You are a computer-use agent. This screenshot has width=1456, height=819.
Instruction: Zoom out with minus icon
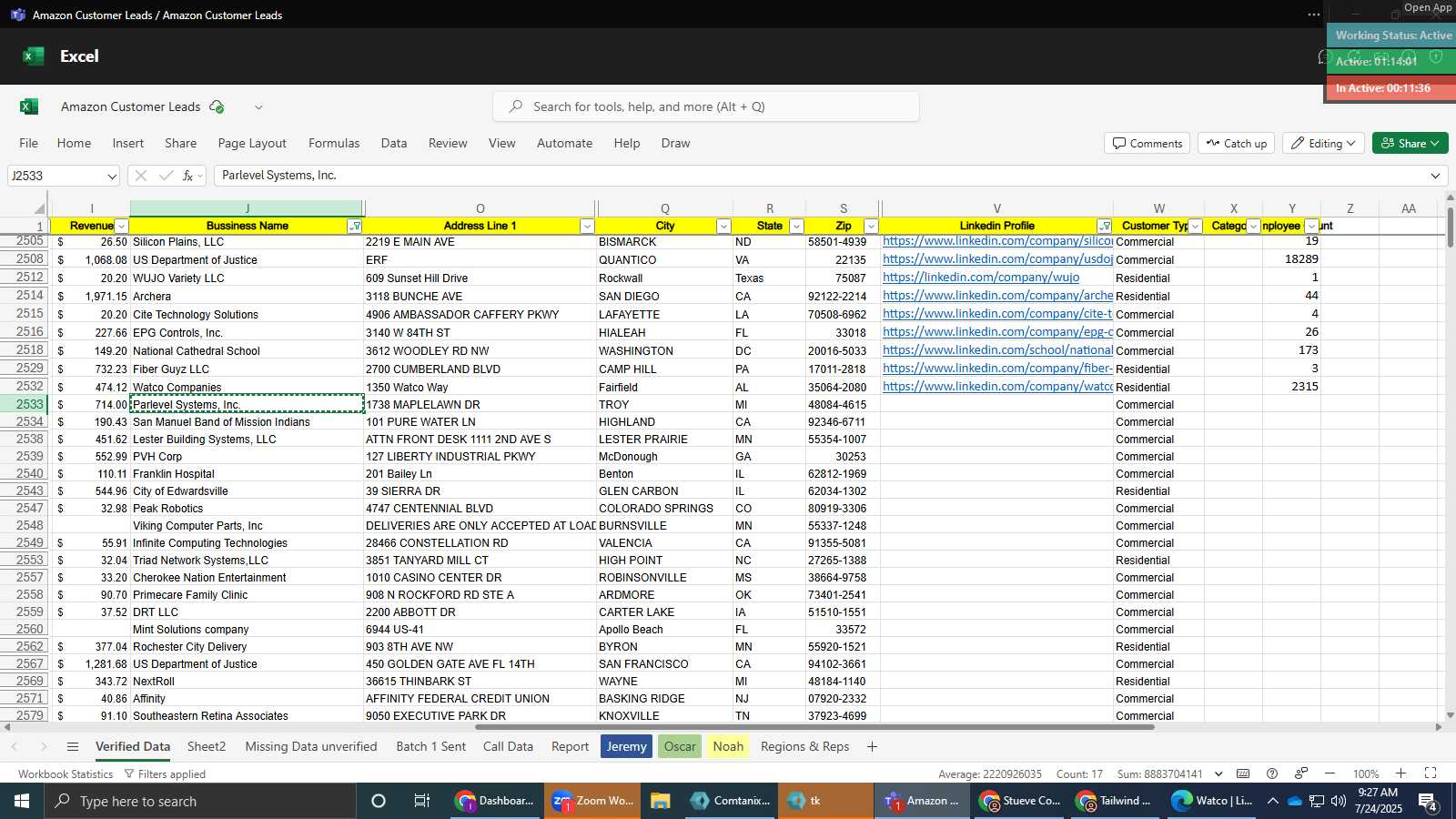[x=1330, y=773]
